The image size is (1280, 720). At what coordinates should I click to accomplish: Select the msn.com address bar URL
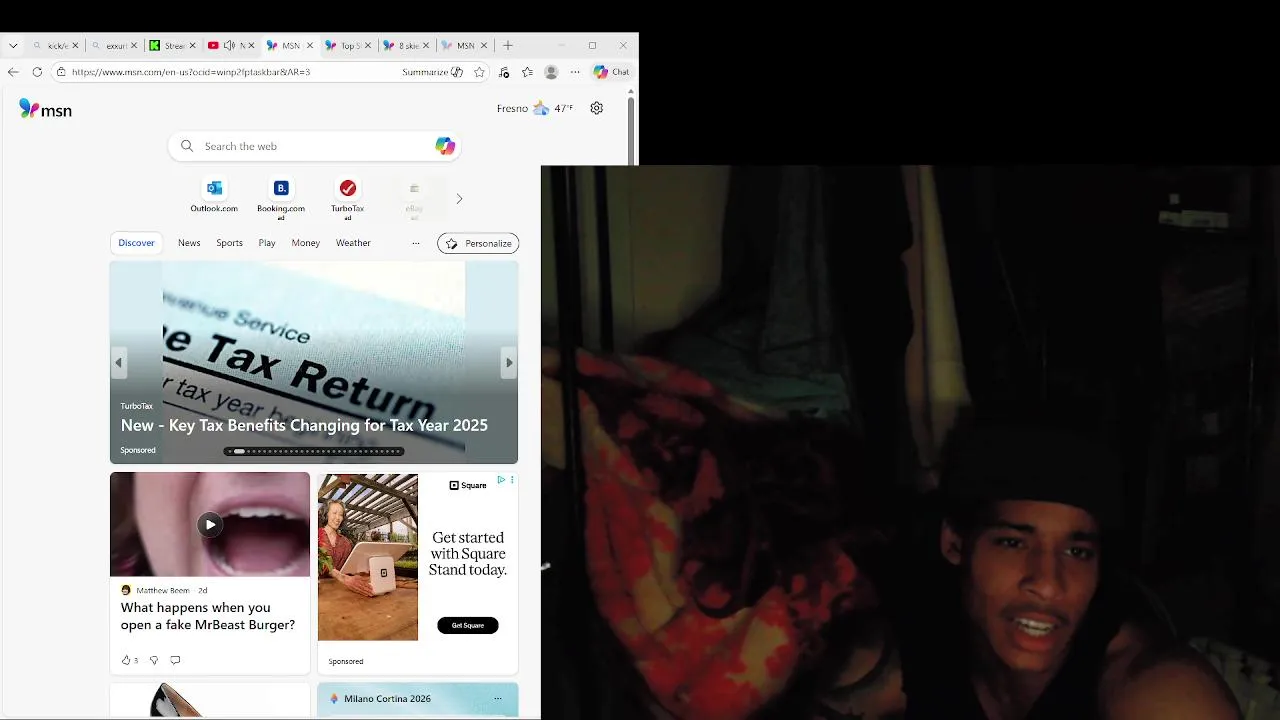[191, 72]
